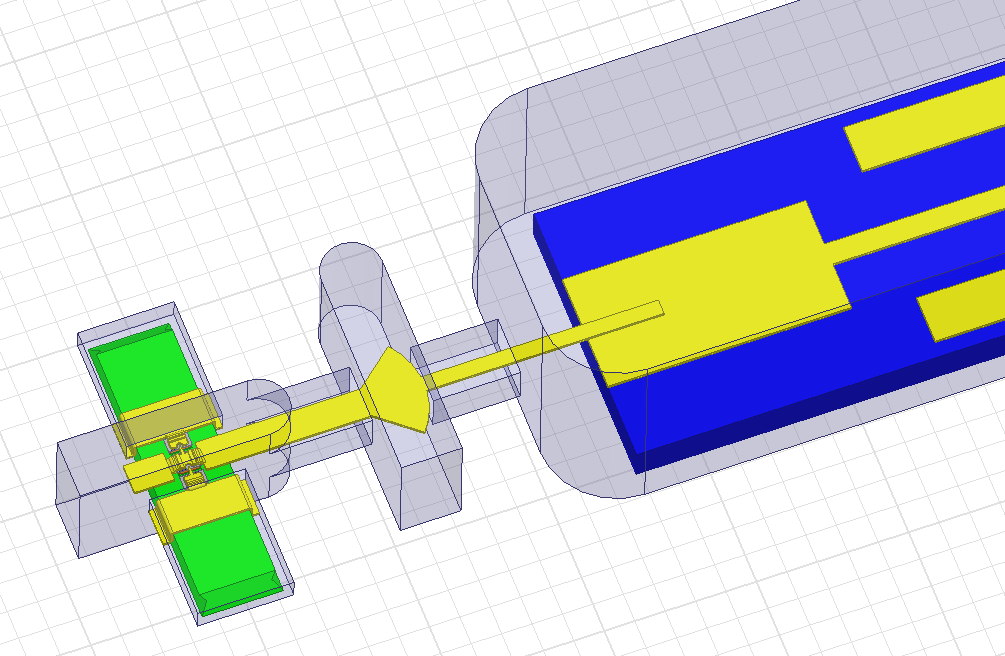Select the yellow fan-shaped radial stub

[401, 390]
